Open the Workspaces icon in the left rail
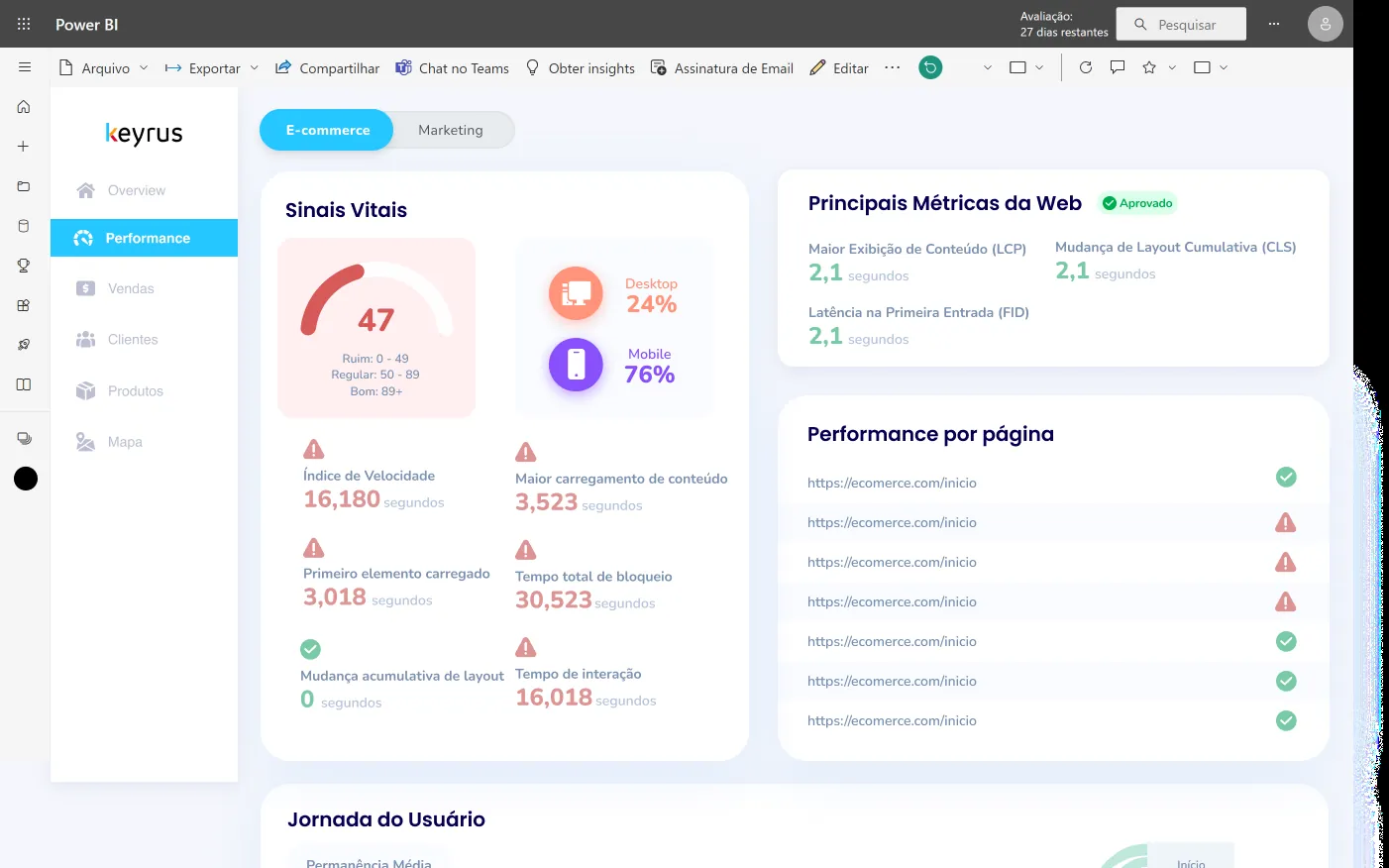Screen dimensions: 1389x868 [24, 438]
